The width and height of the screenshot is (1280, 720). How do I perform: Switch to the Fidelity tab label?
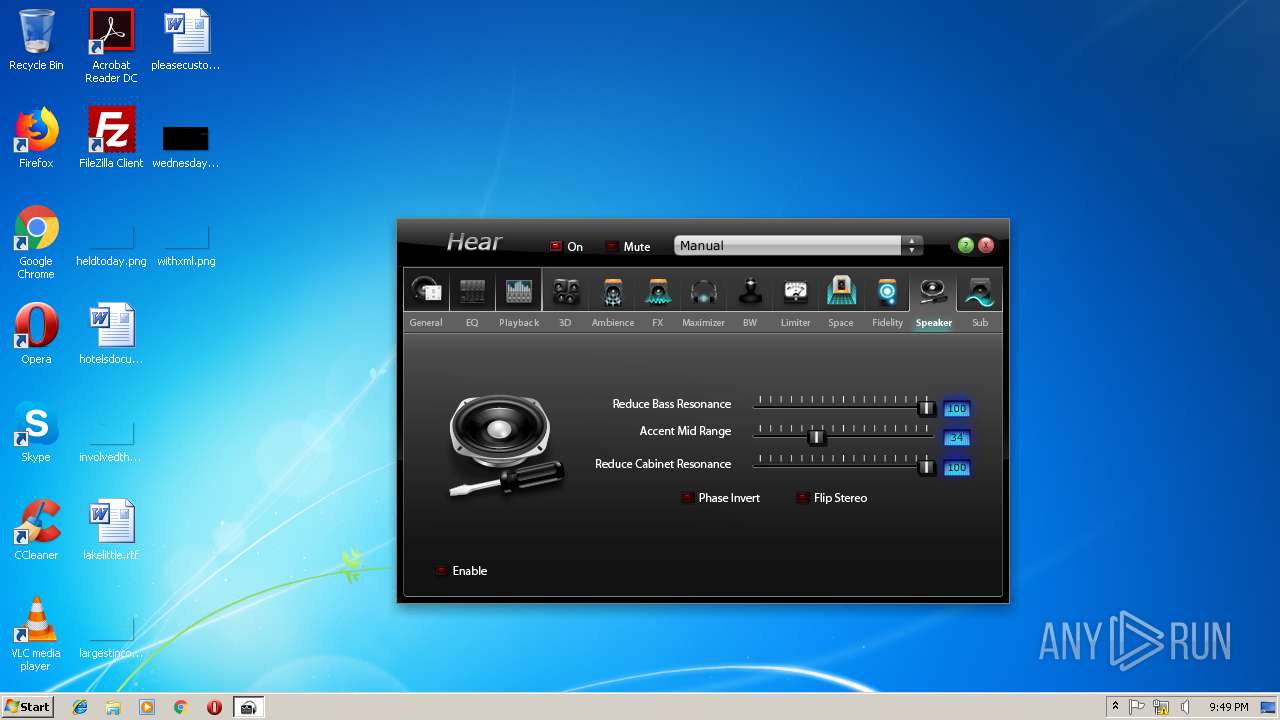click(887, 323)
